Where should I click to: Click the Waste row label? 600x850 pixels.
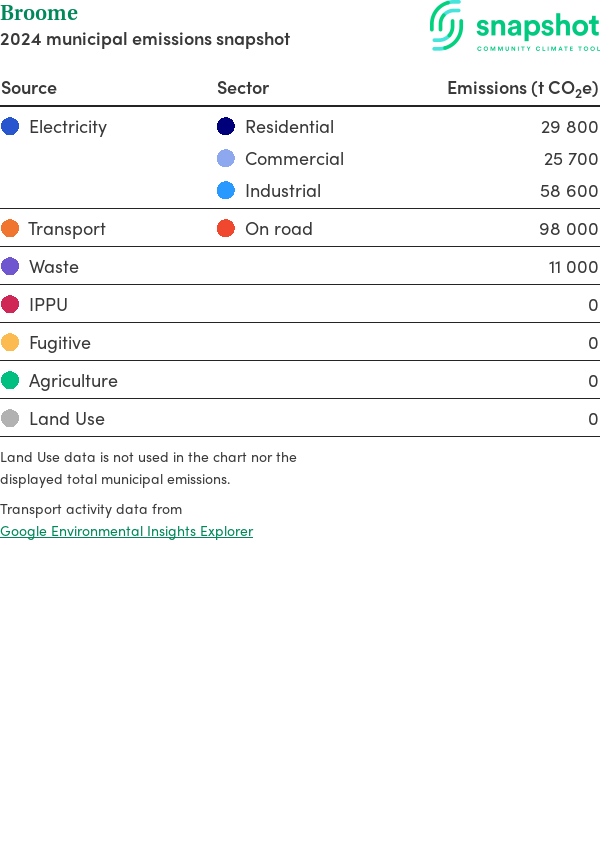click(x=54, y=267)
